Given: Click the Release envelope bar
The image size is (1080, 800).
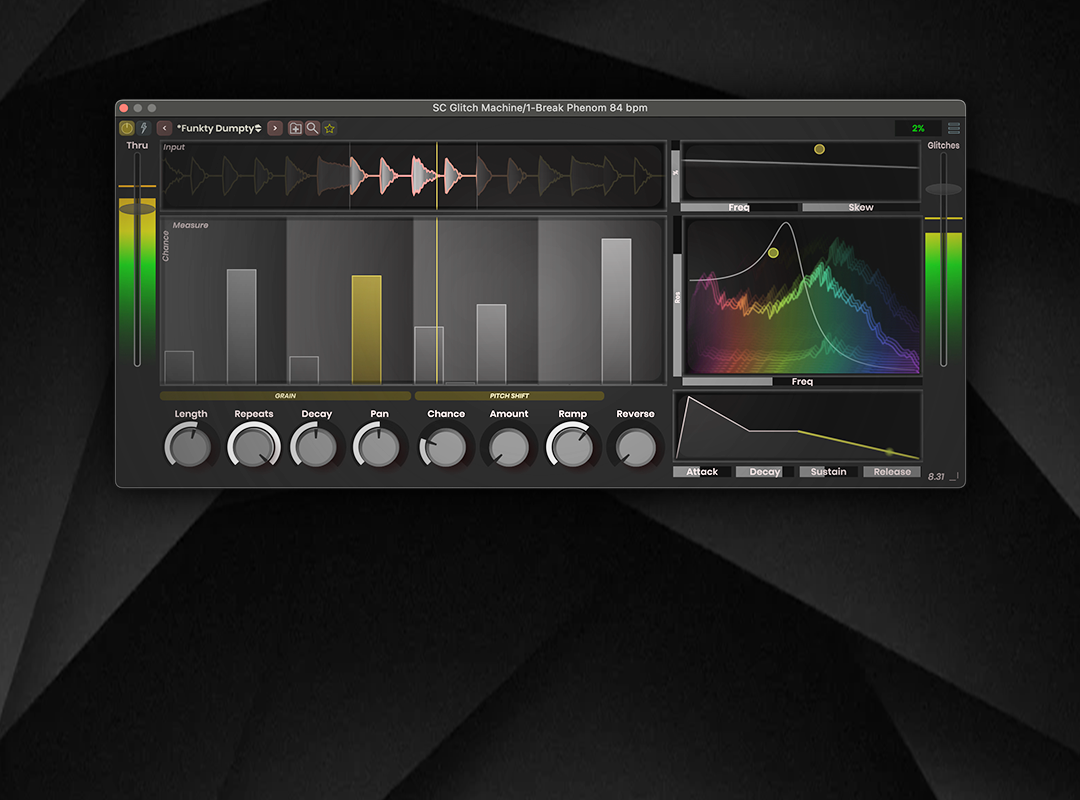Looking at the screenshot, I should click(892, 472).
